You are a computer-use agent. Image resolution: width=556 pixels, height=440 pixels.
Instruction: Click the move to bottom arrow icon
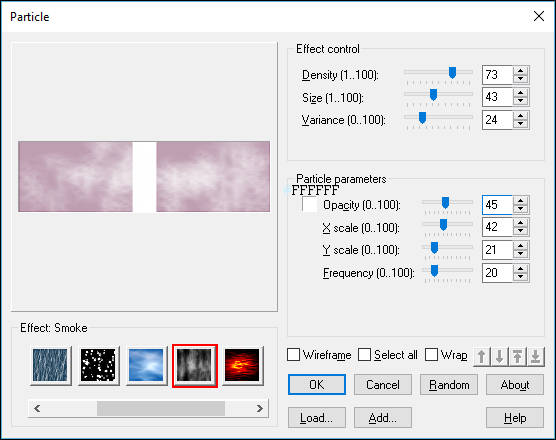point(536,357)
